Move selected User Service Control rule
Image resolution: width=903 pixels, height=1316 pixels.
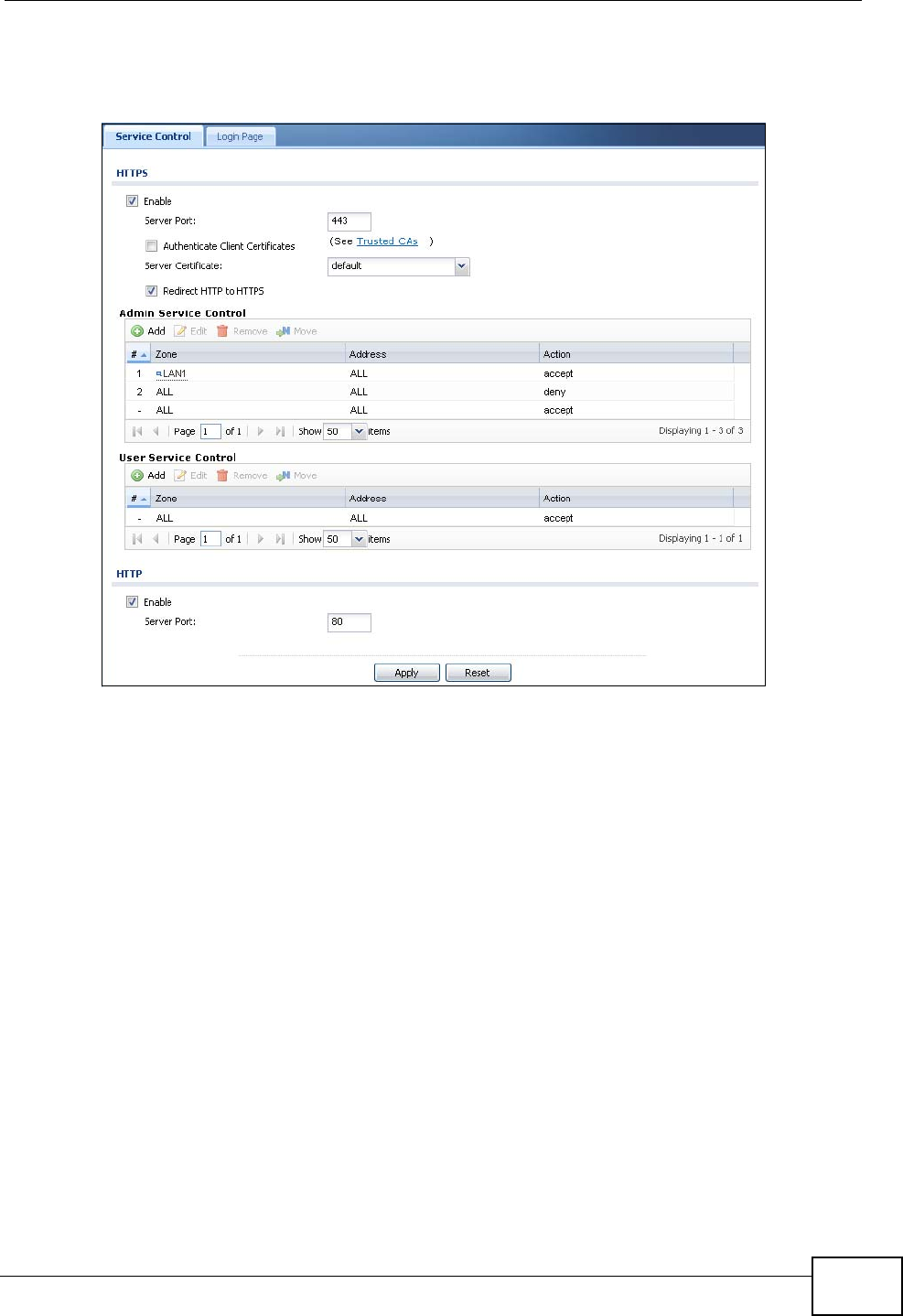click(296, 476)
